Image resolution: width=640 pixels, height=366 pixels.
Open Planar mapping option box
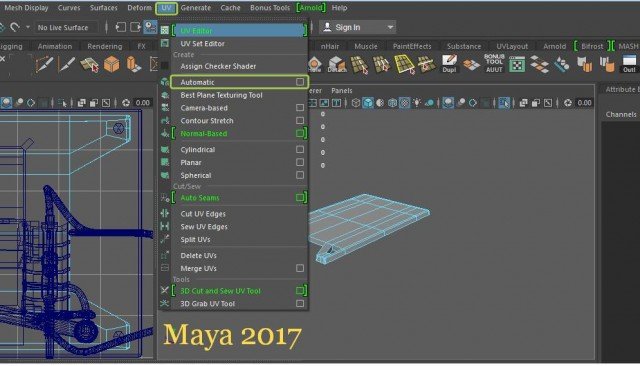[300, 162]
